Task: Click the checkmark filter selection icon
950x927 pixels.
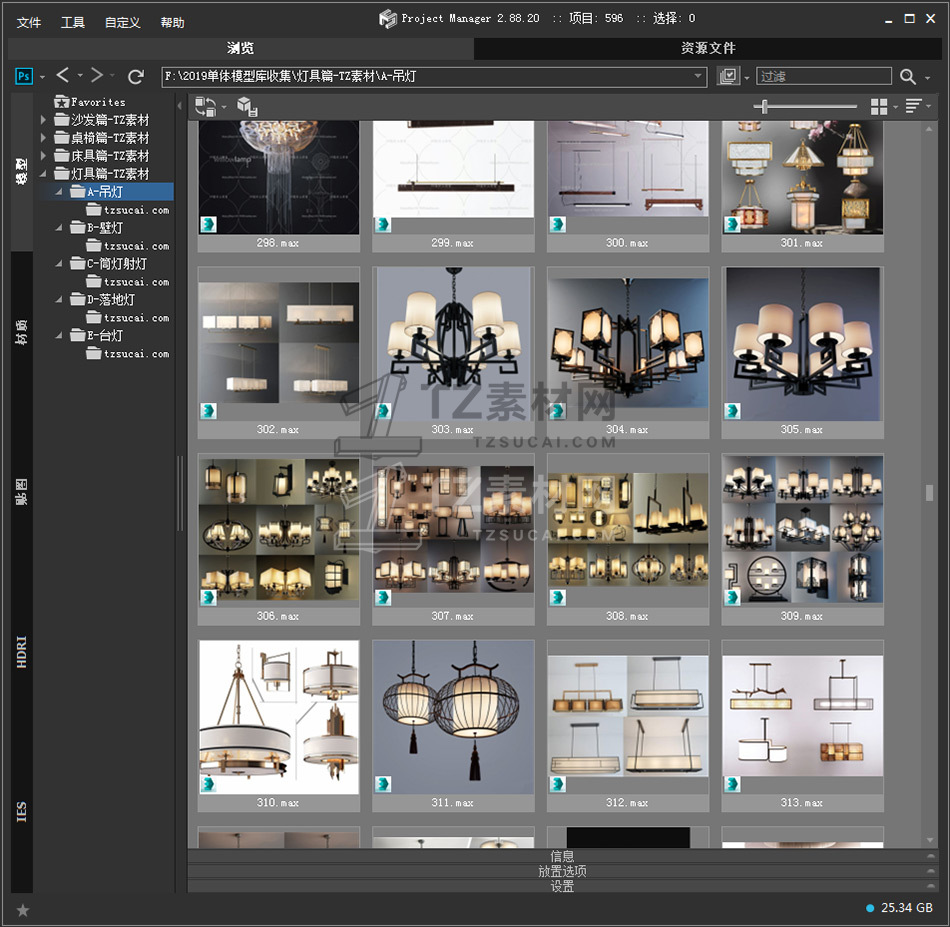Action: [x=728, y=77]
